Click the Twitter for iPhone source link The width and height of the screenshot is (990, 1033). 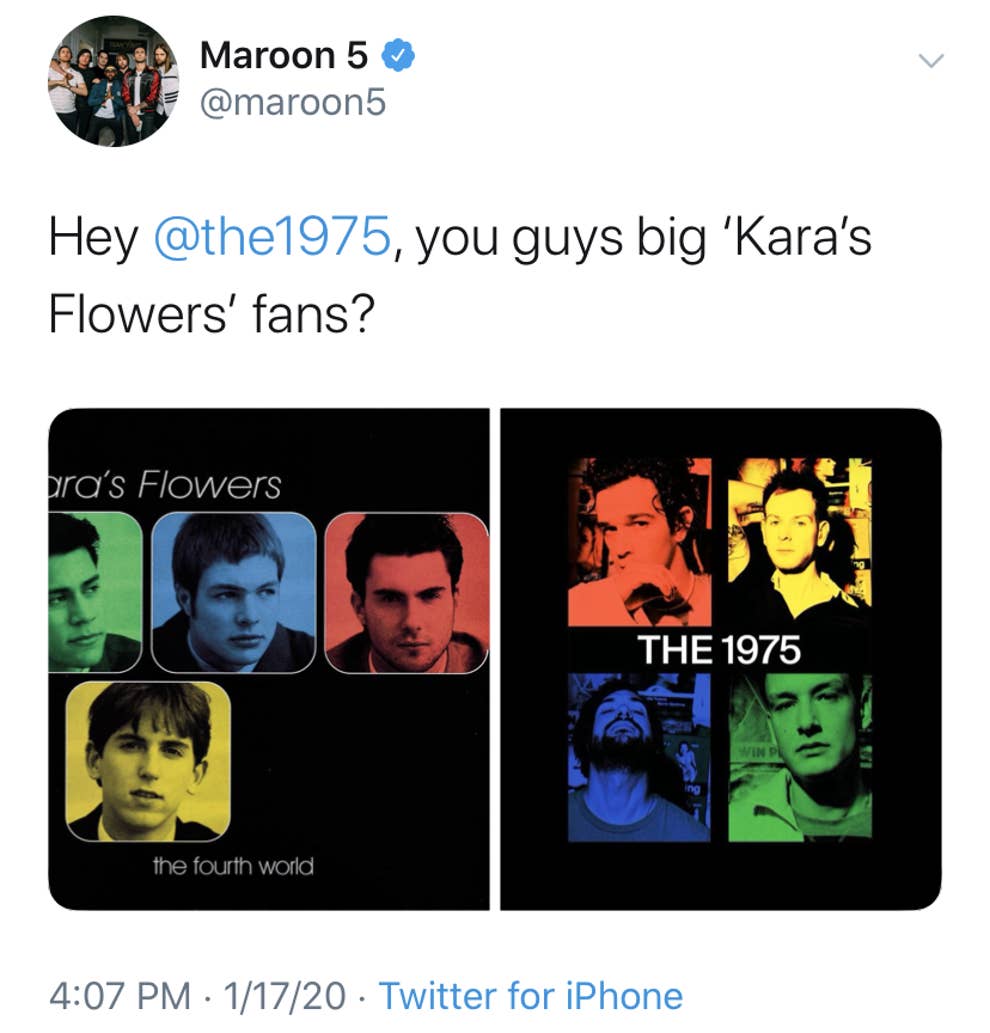[531, 996]
